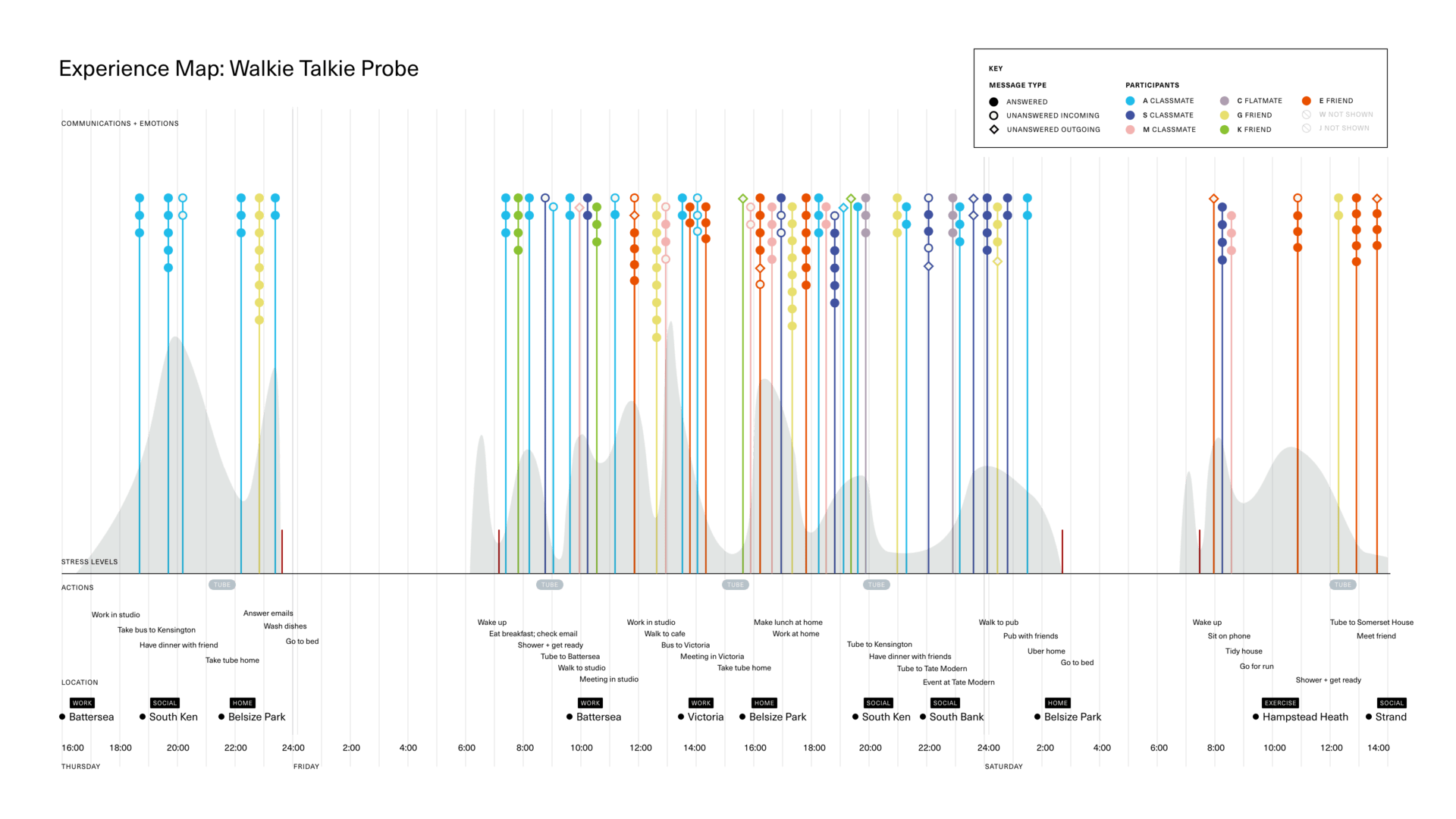Image resolution: width=1456 pixels, height=819 pixels.
Task: Select the E Friend orange swatch
Action: 1306,101
